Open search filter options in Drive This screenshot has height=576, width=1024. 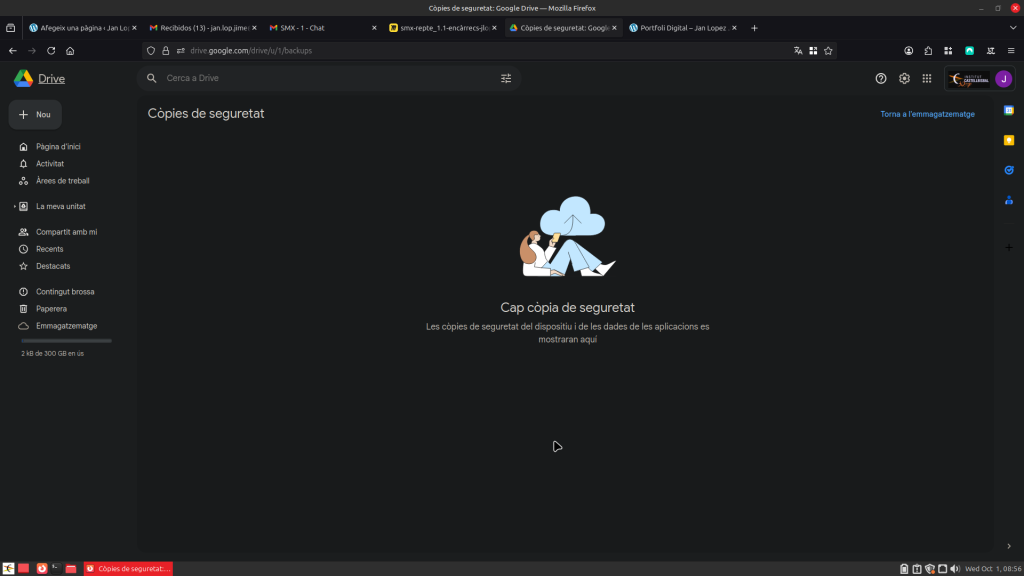pos(506,78)
